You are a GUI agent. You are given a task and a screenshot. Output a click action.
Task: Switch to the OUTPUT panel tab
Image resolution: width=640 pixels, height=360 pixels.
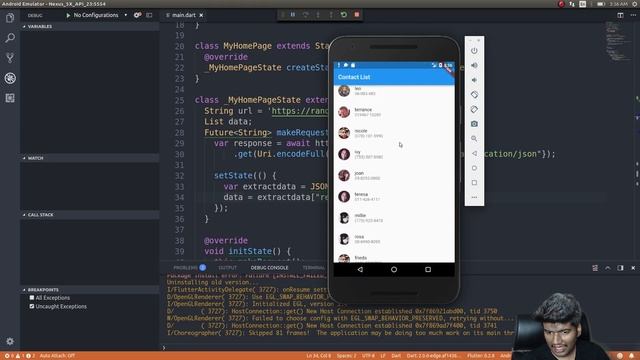[227, 268]
